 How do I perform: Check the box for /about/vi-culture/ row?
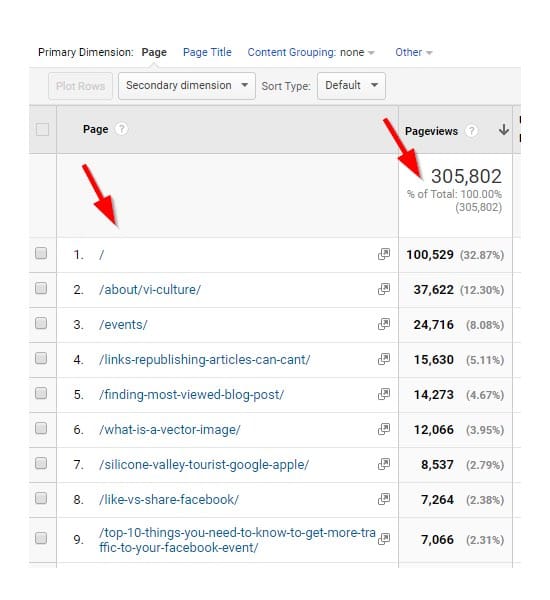click(41, 288)
